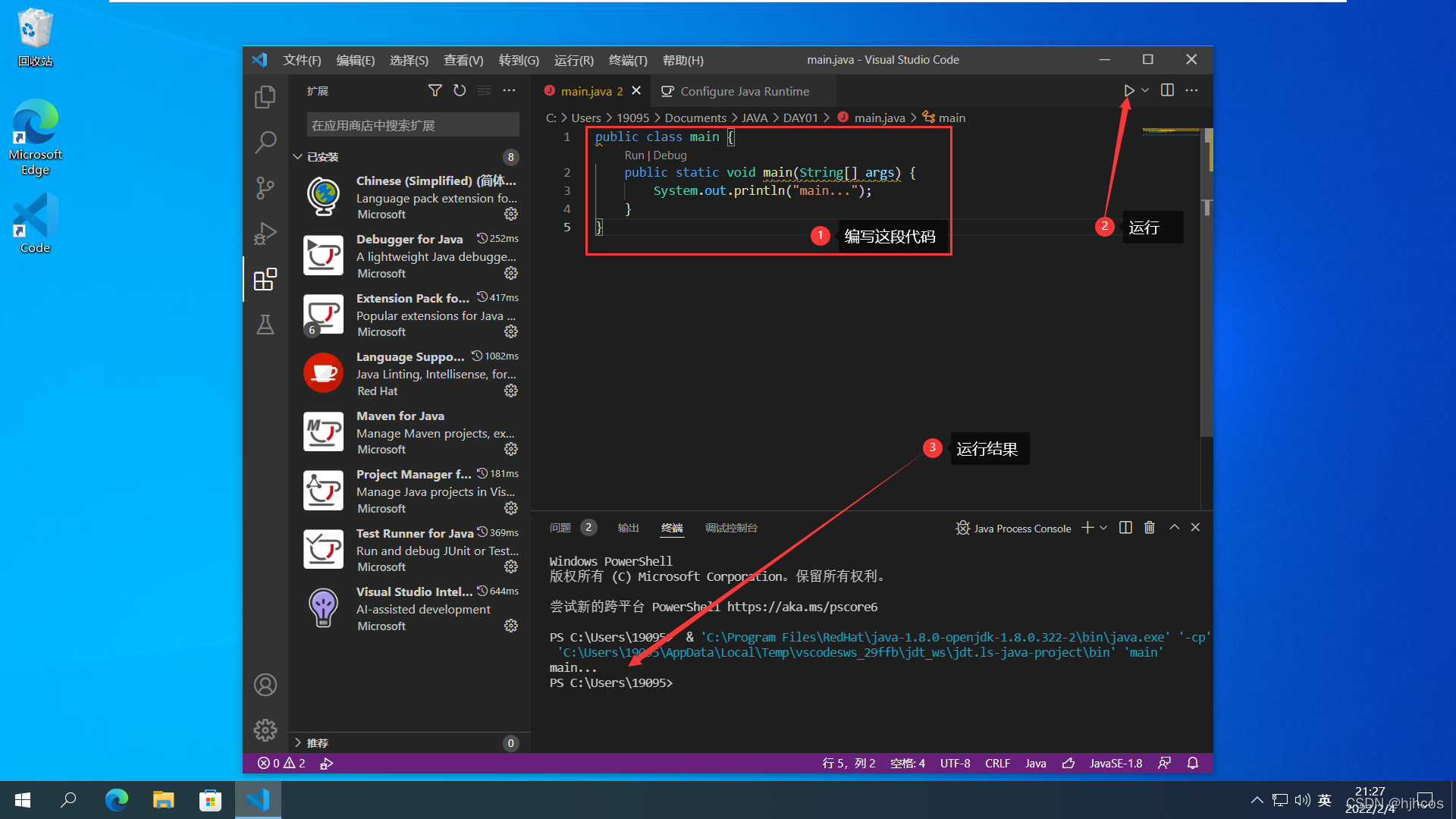Click JavaSE-1.8 runtime in status bar
The image size is (1456, 819).
pos(1116,763)
